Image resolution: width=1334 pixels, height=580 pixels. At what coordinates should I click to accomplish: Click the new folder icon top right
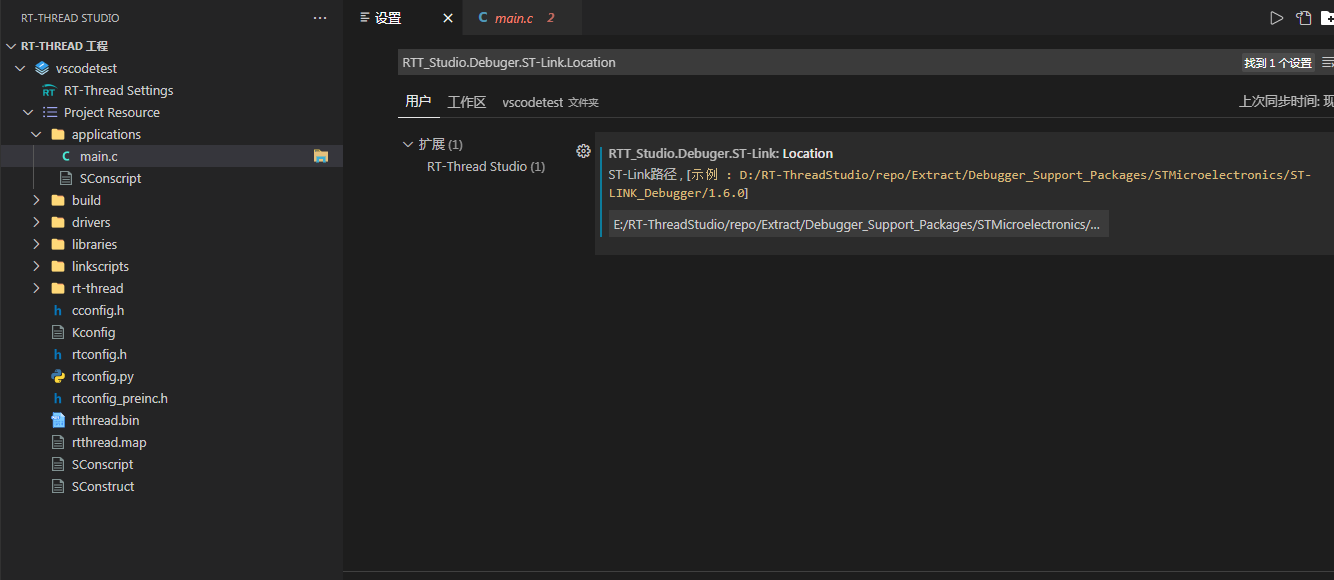pos(1330,17)
